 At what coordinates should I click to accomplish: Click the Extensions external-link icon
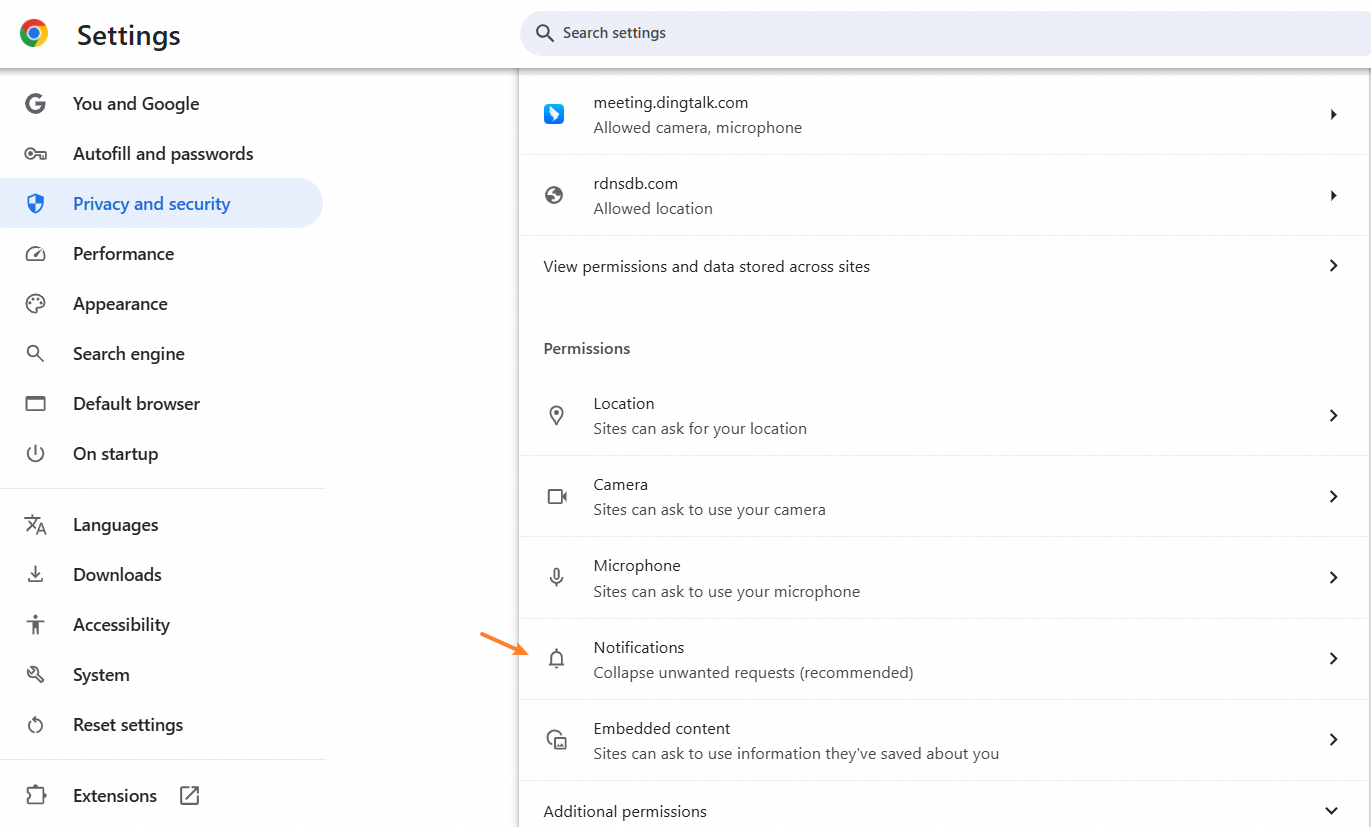point(189,796)
